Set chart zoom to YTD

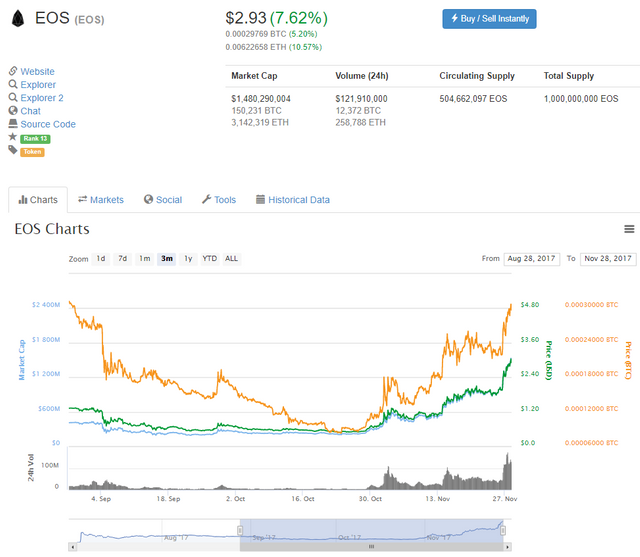210,259
